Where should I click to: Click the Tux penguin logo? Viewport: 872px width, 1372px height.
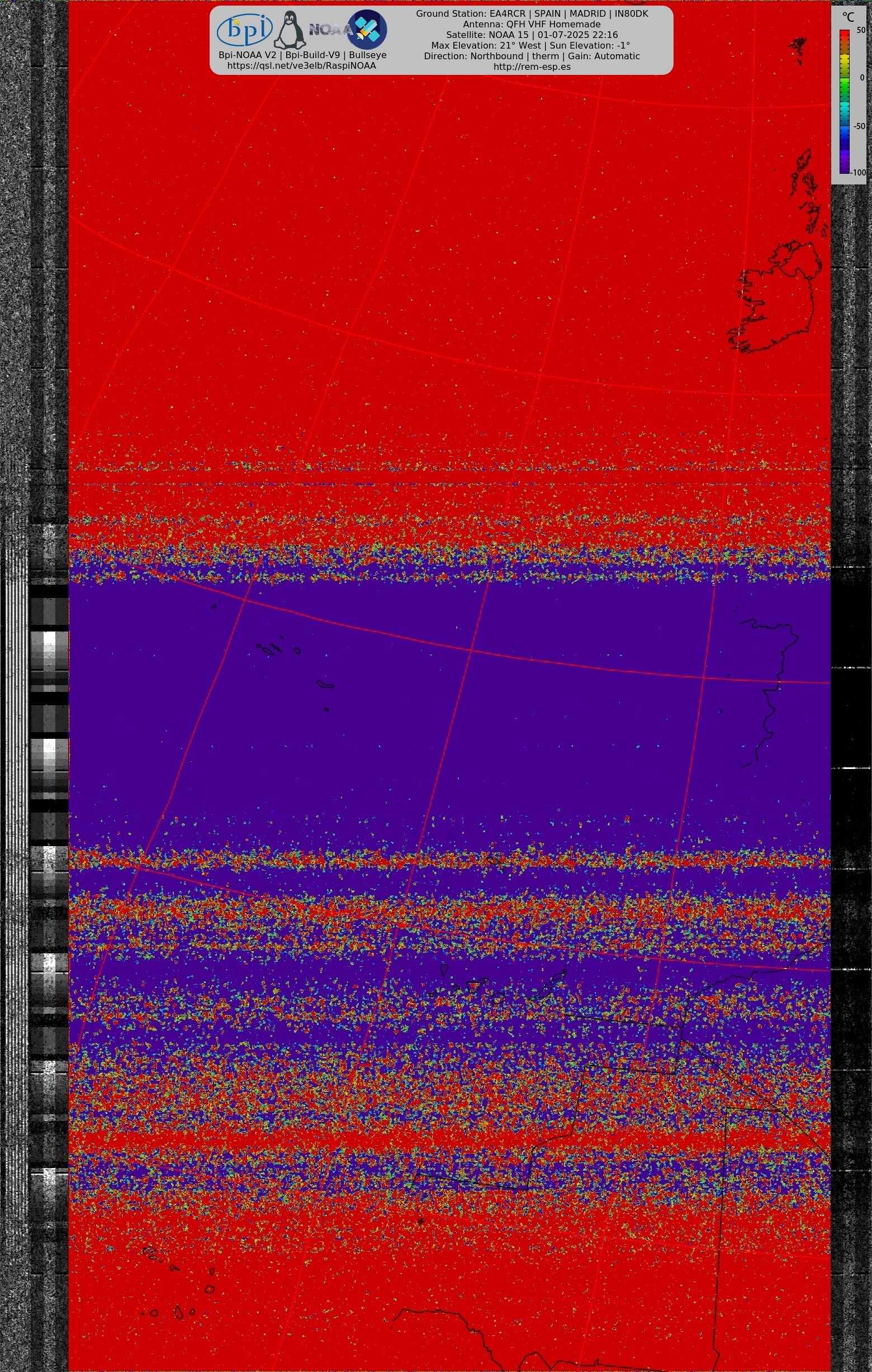290,30
